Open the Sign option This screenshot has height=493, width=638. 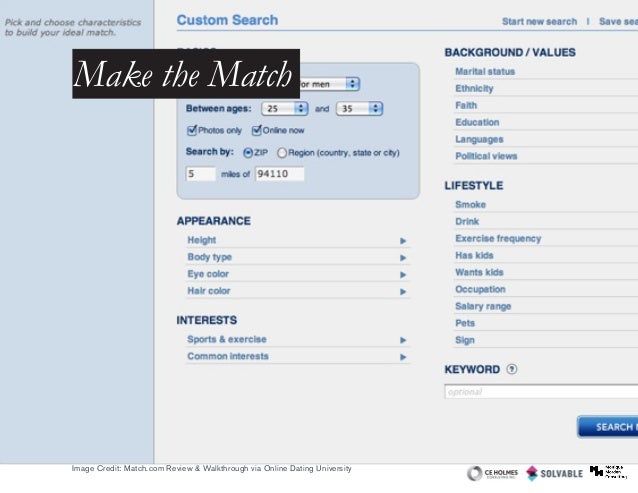465,340
